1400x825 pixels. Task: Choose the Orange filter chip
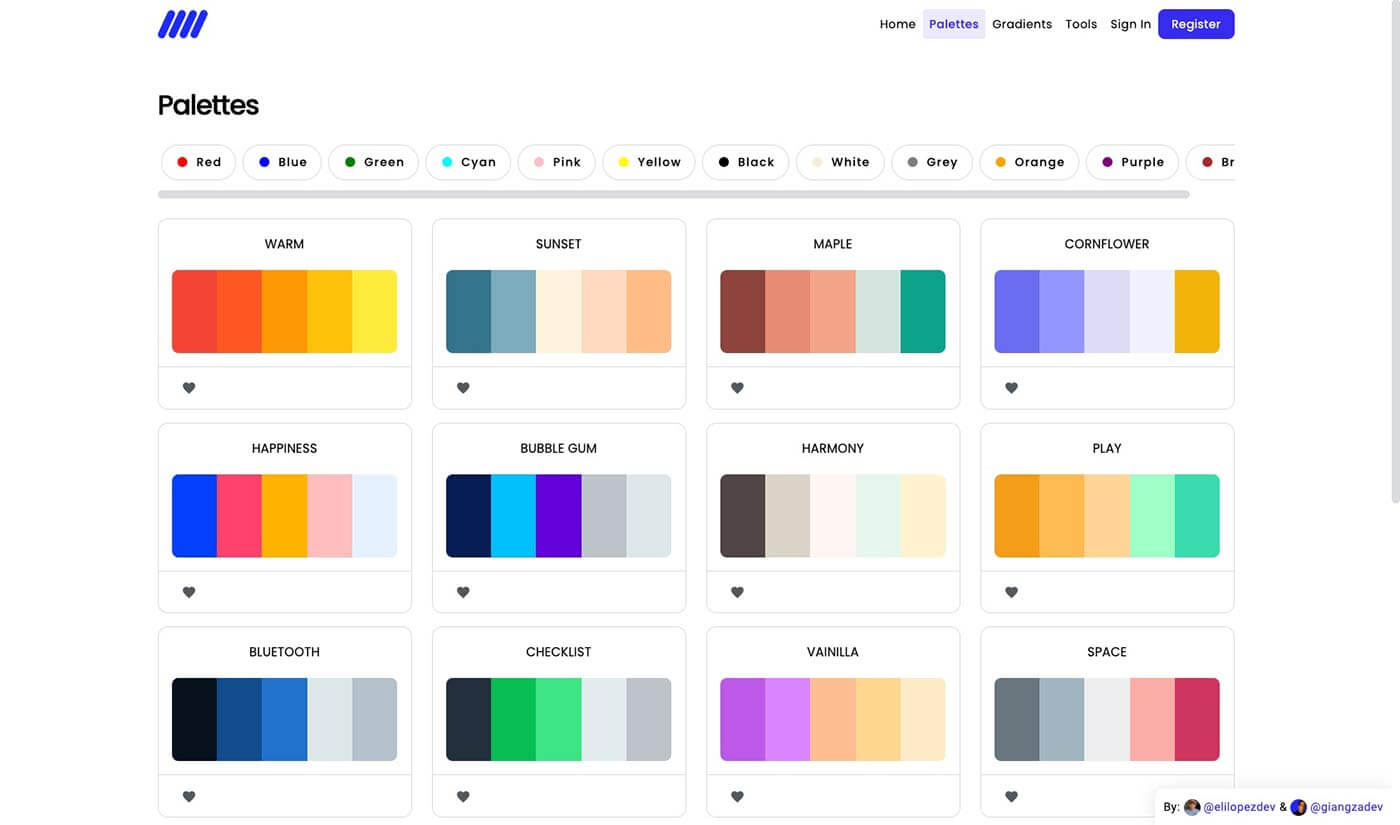[x=1029, y=162]
